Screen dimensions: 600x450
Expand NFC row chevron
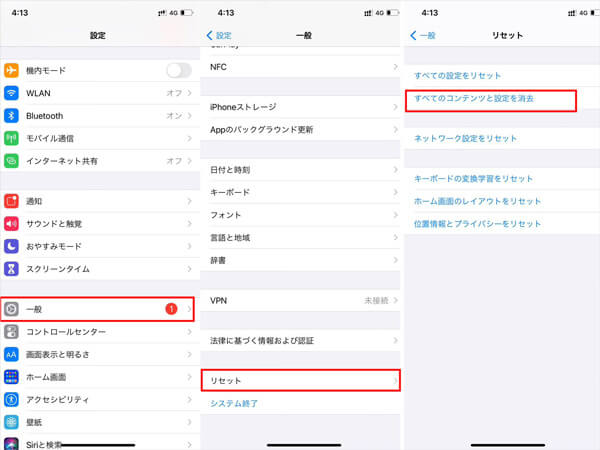[395, 67]
